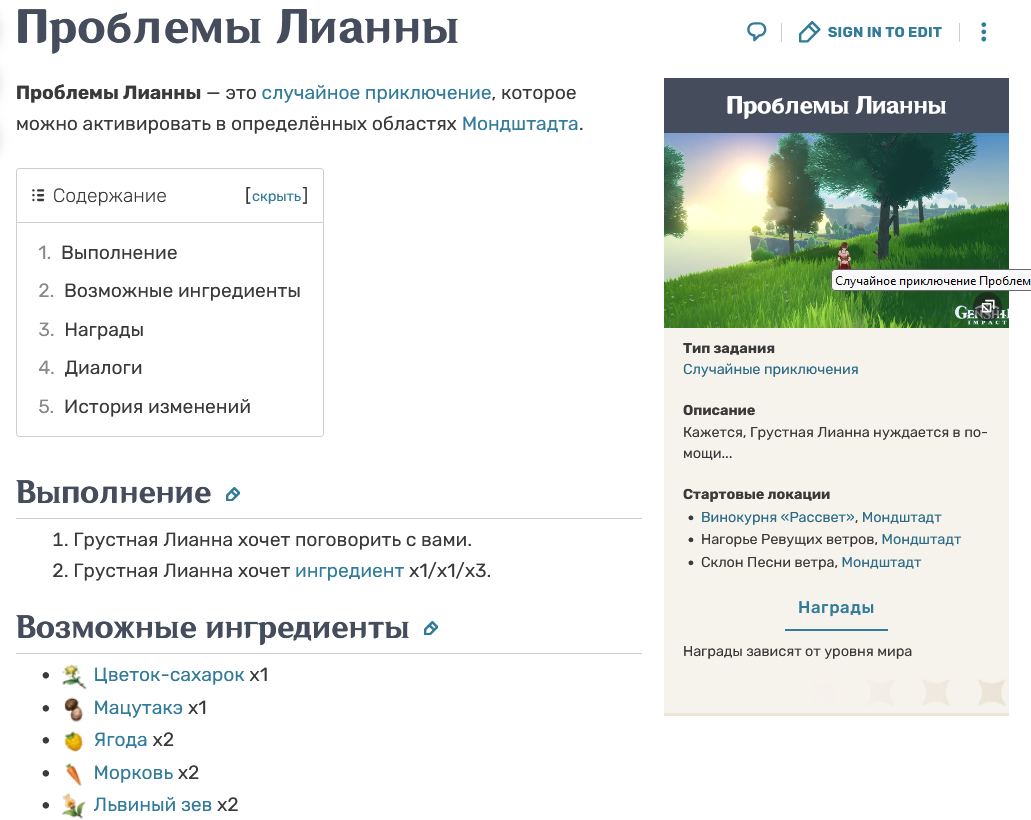The height and width of the screenshot is (820, 1031).
Task: Edit the Возможные ингредиенты section pencil icon
Action: (431, 629)
